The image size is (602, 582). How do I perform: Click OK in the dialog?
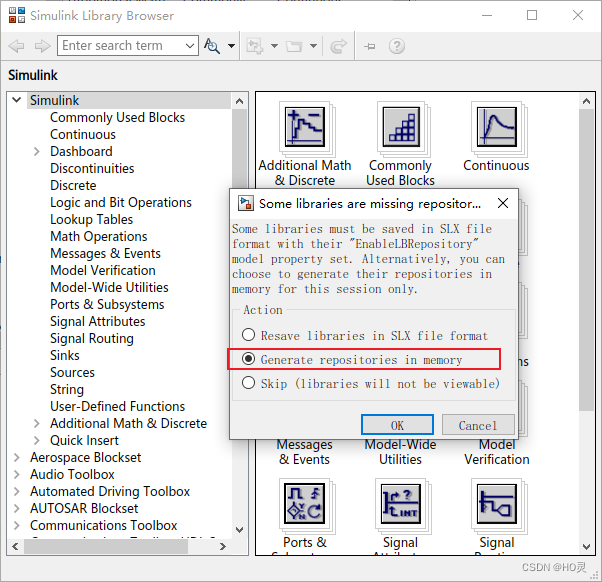(397, 425)
